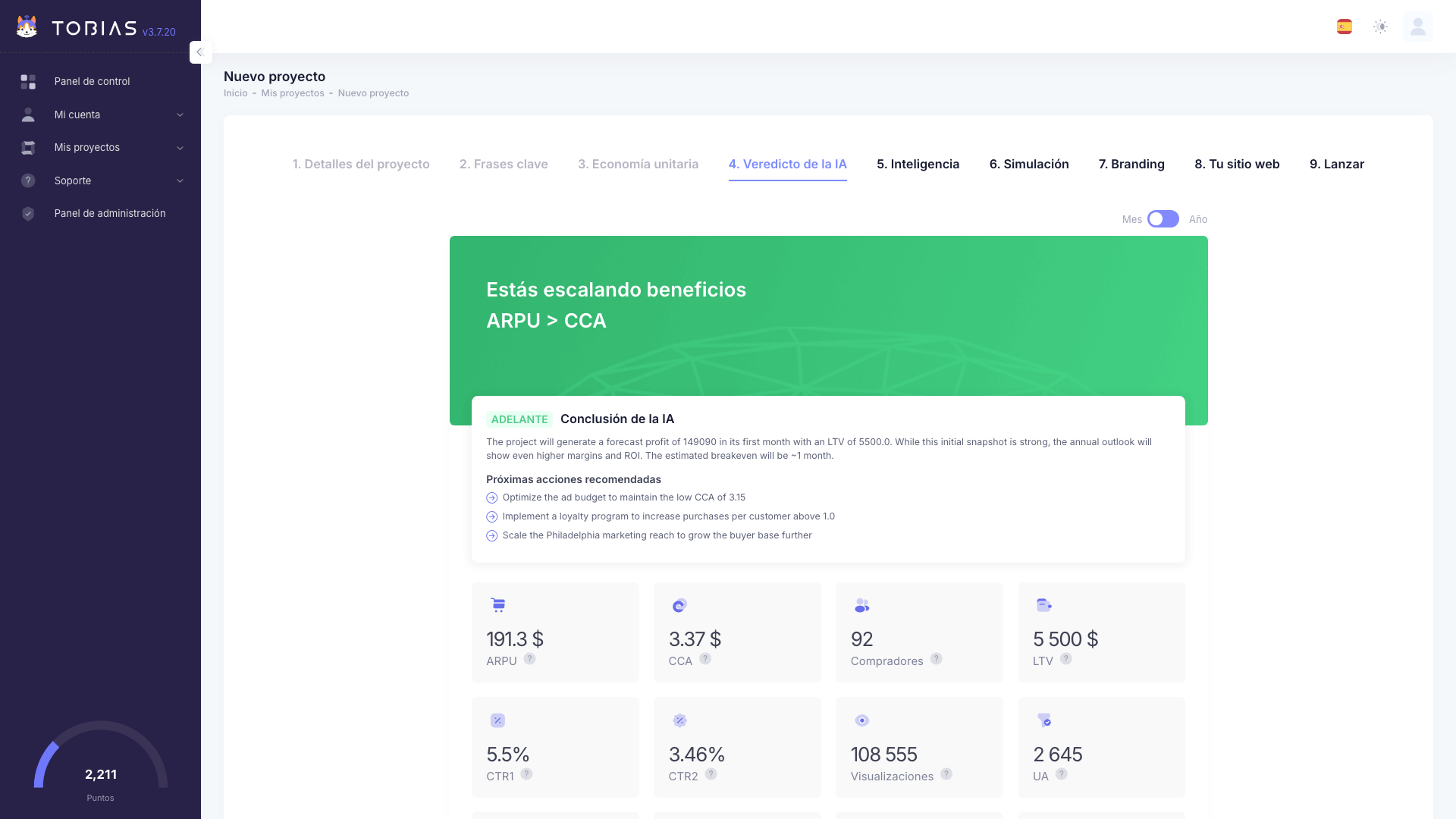Click the 2 645 UA value
The width and height of the screenshot is (1456, 819).
[1058, 755]
